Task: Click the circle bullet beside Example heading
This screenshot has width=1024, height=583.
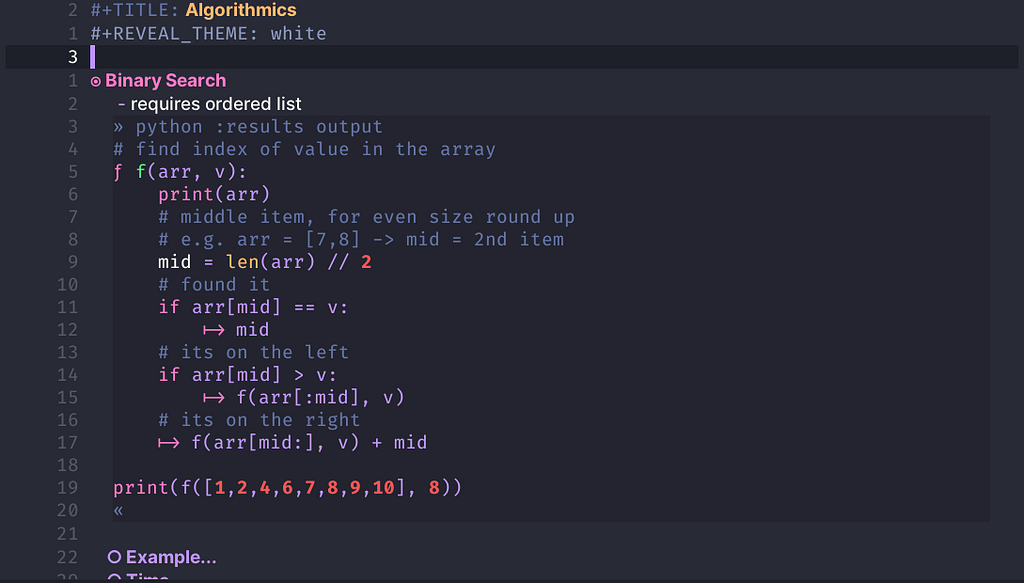Action: click(114, 557)
